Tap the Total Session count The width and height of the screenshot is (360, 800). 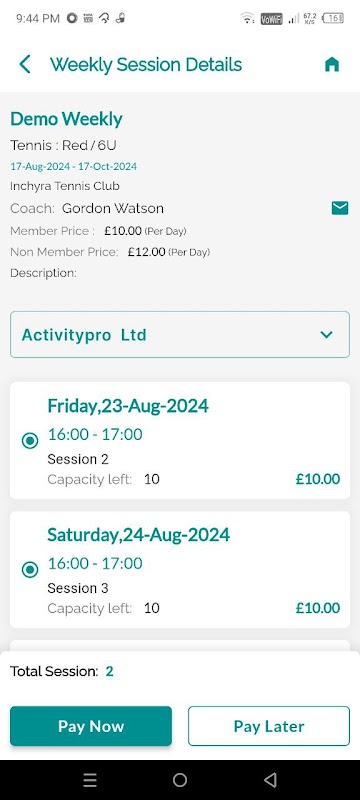(110, 671)
